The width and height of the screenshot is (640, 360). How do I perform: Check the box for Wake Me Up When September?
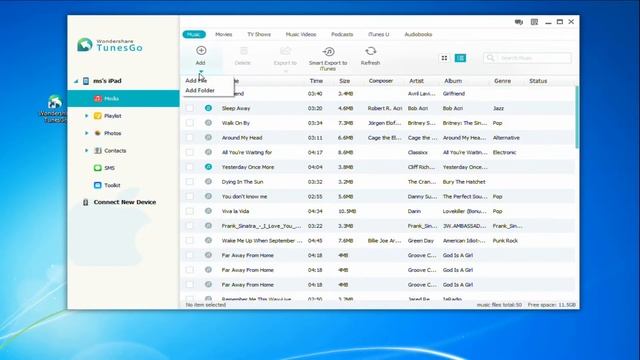[x=189, y=240]
